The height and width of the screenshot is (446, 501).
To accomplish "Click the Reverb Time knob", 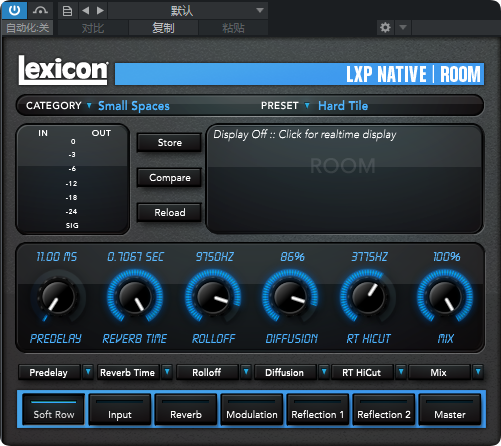I will tap(135, 297).
